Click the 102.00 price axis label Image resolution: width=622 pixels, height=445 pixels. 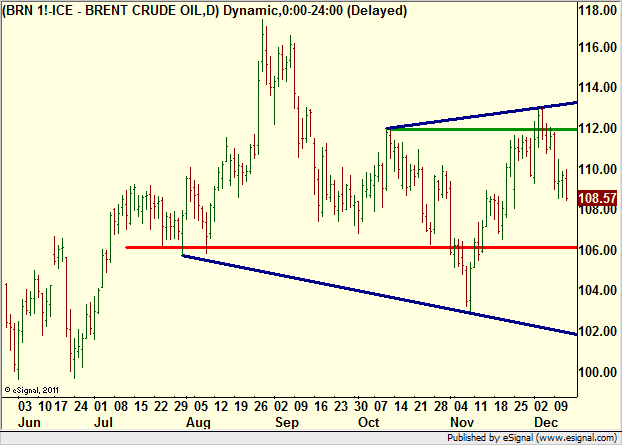pos(597,331)
